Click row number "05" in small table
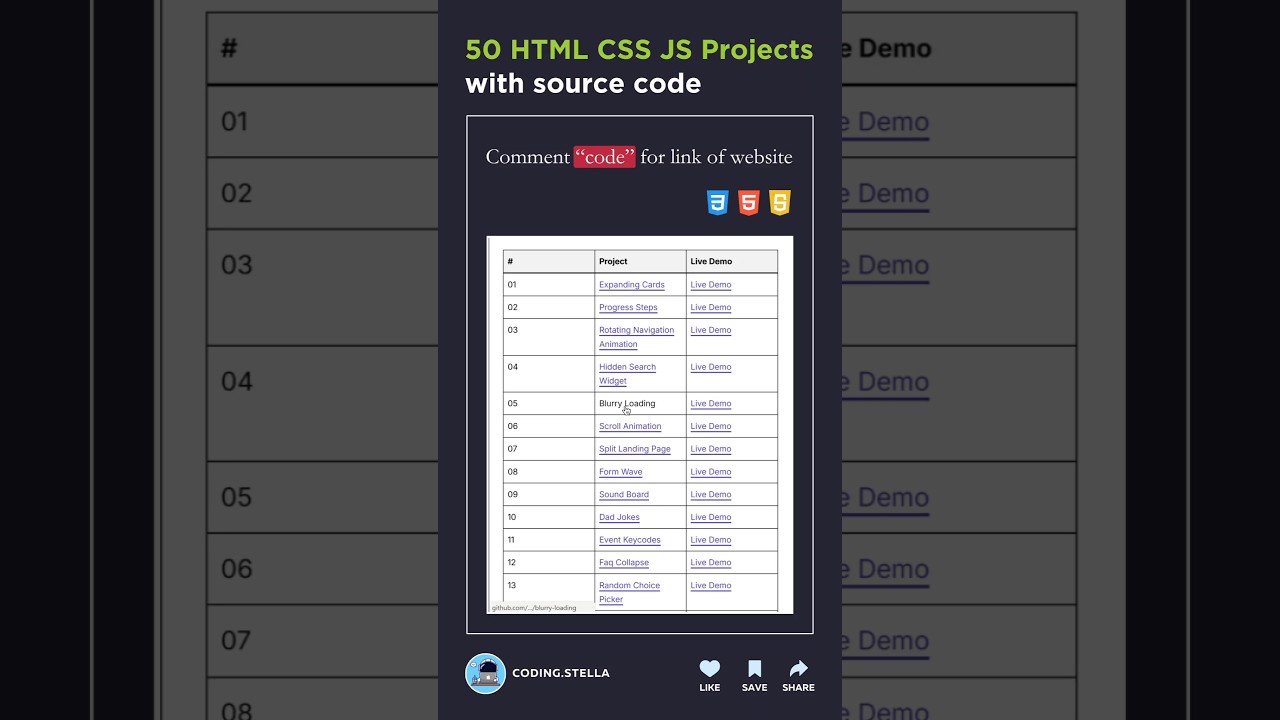The height and width of the screenshot is (720, 1280). click(x=512, y=404)
